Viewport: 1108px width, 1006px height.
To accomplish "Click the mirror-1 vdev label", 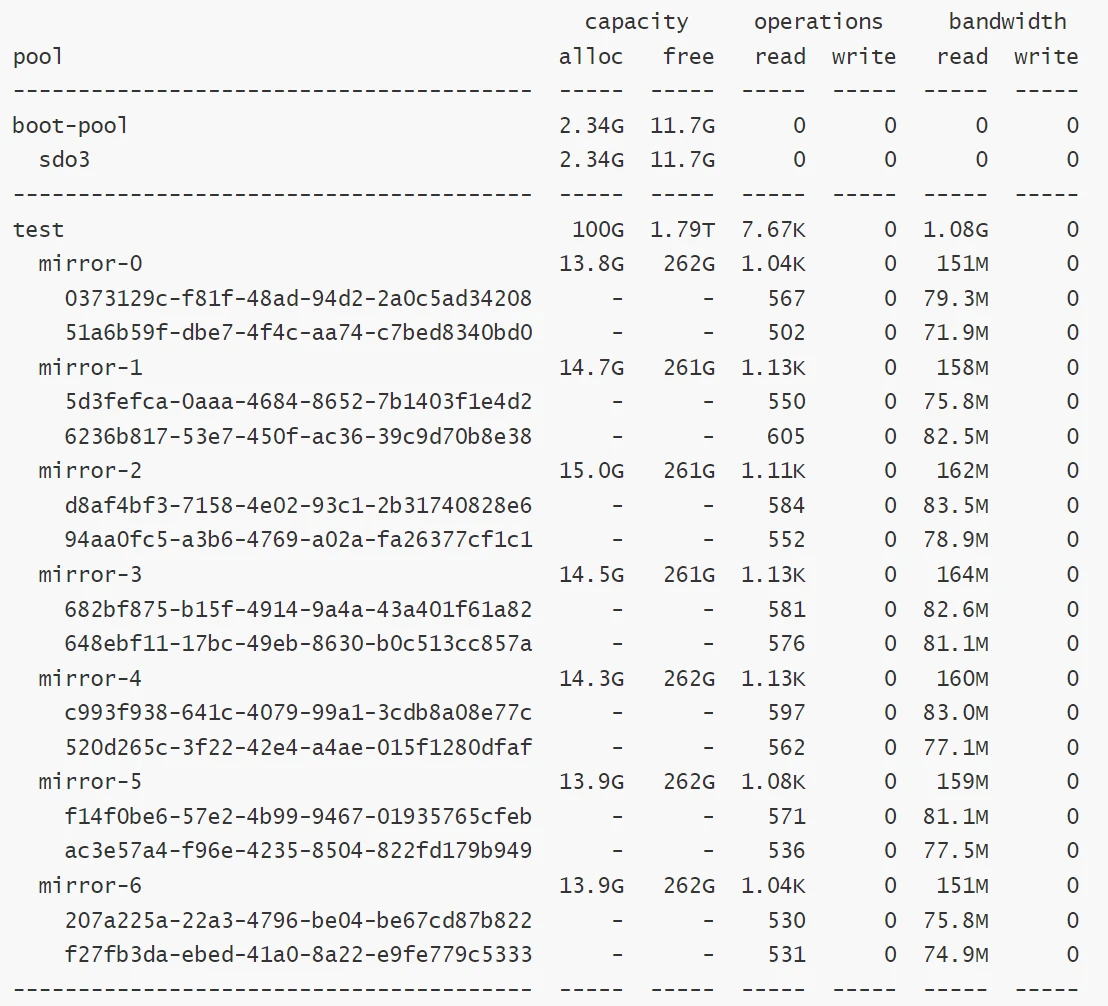I will pos(90,368).
